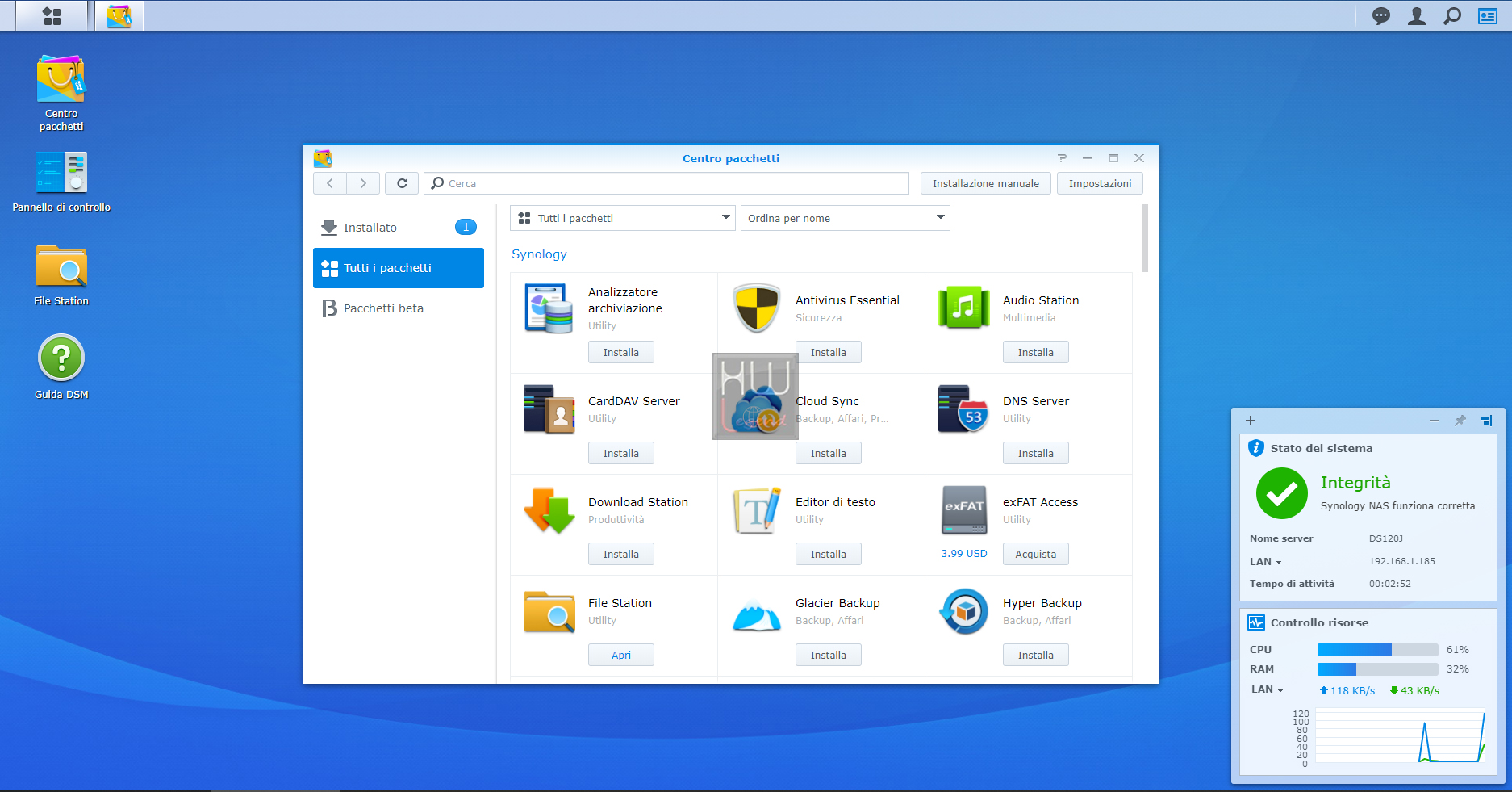The height and width of the screenshot is (792, 1512).
Task: Select Pacchetti beta in the sidebar
Action: pyautogui.click(x=399, y=308)
